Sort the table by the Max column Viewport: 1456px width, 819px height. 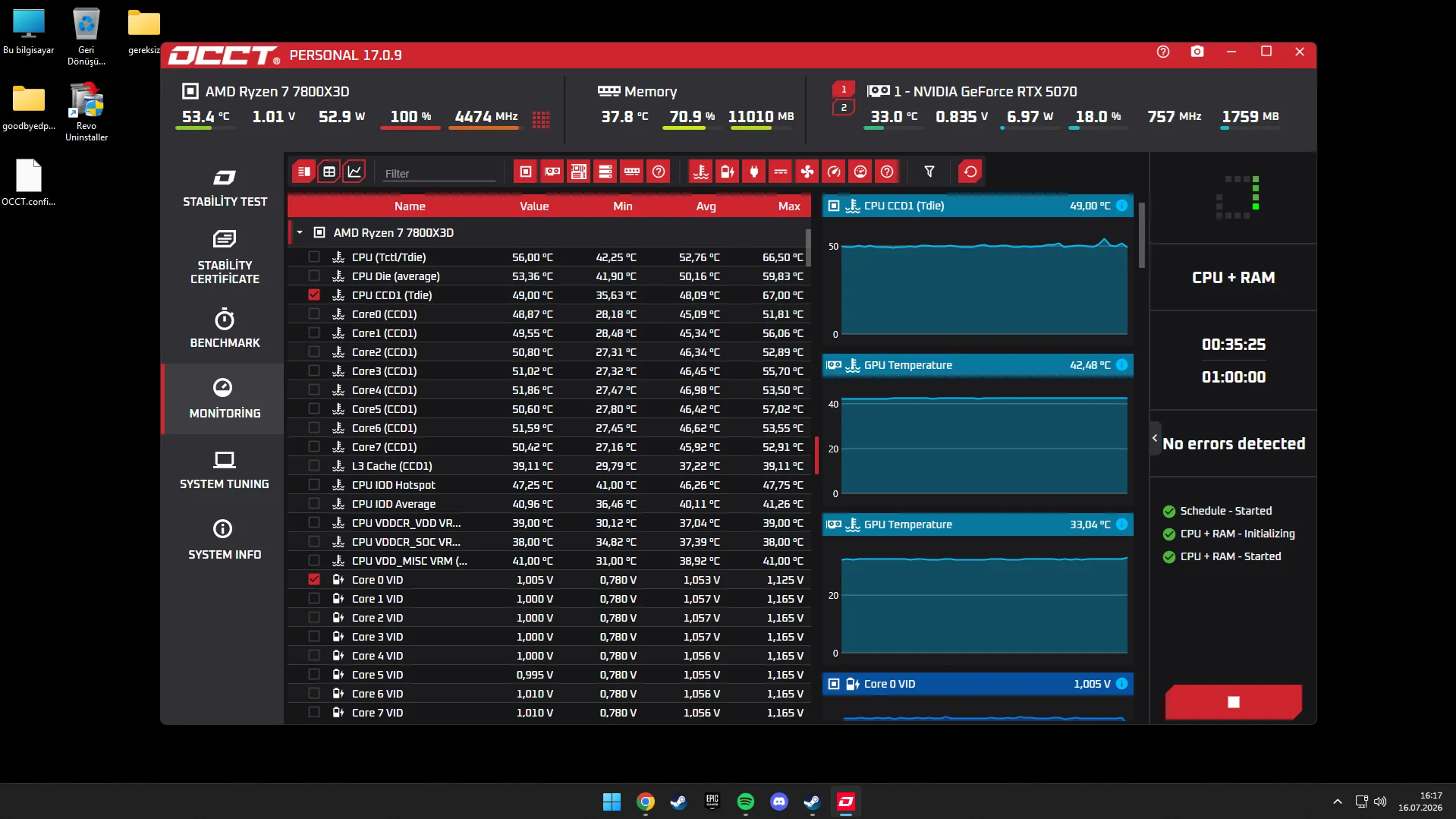point(789,206)
